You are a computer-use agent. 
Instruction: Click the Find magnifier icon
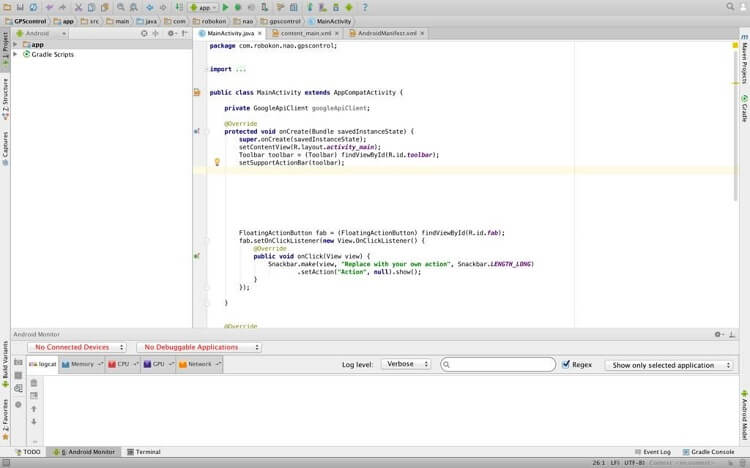121,7
